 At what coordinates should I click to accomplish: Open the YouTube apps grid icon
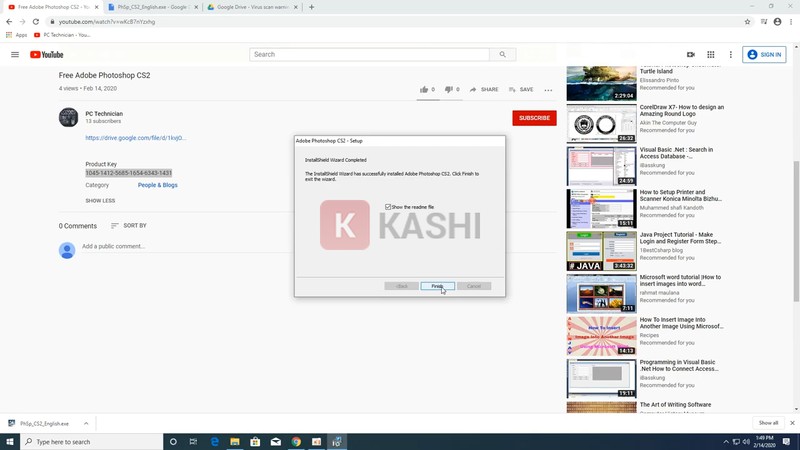tap(711, 54)
